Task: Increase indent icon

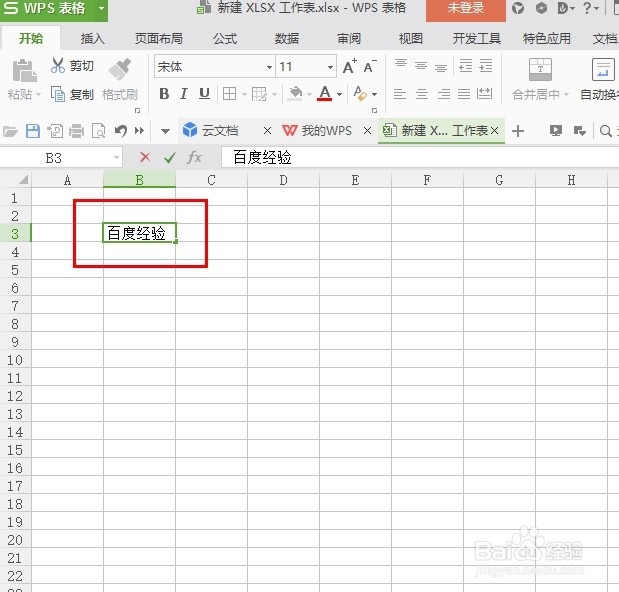Action: (x=486, y=66)
